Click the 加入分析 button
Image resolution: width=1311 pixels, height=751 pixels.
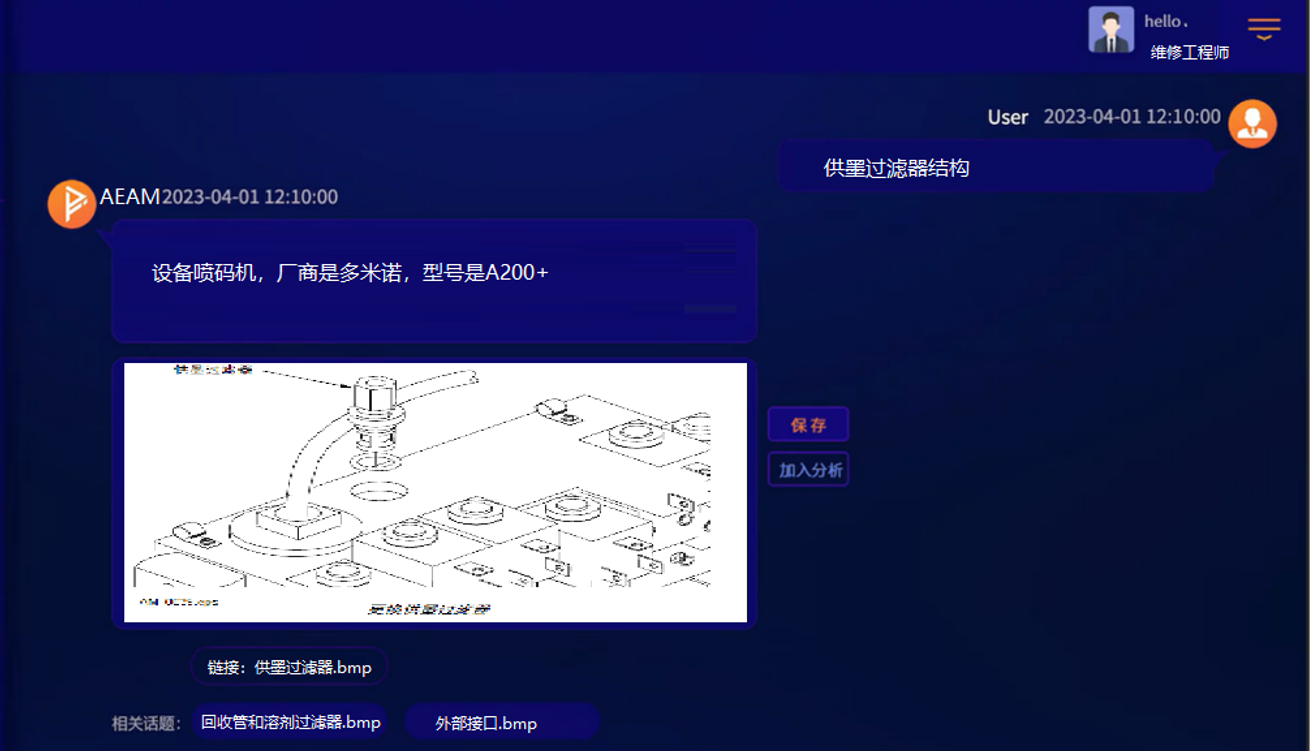click(x=808, y=469)
